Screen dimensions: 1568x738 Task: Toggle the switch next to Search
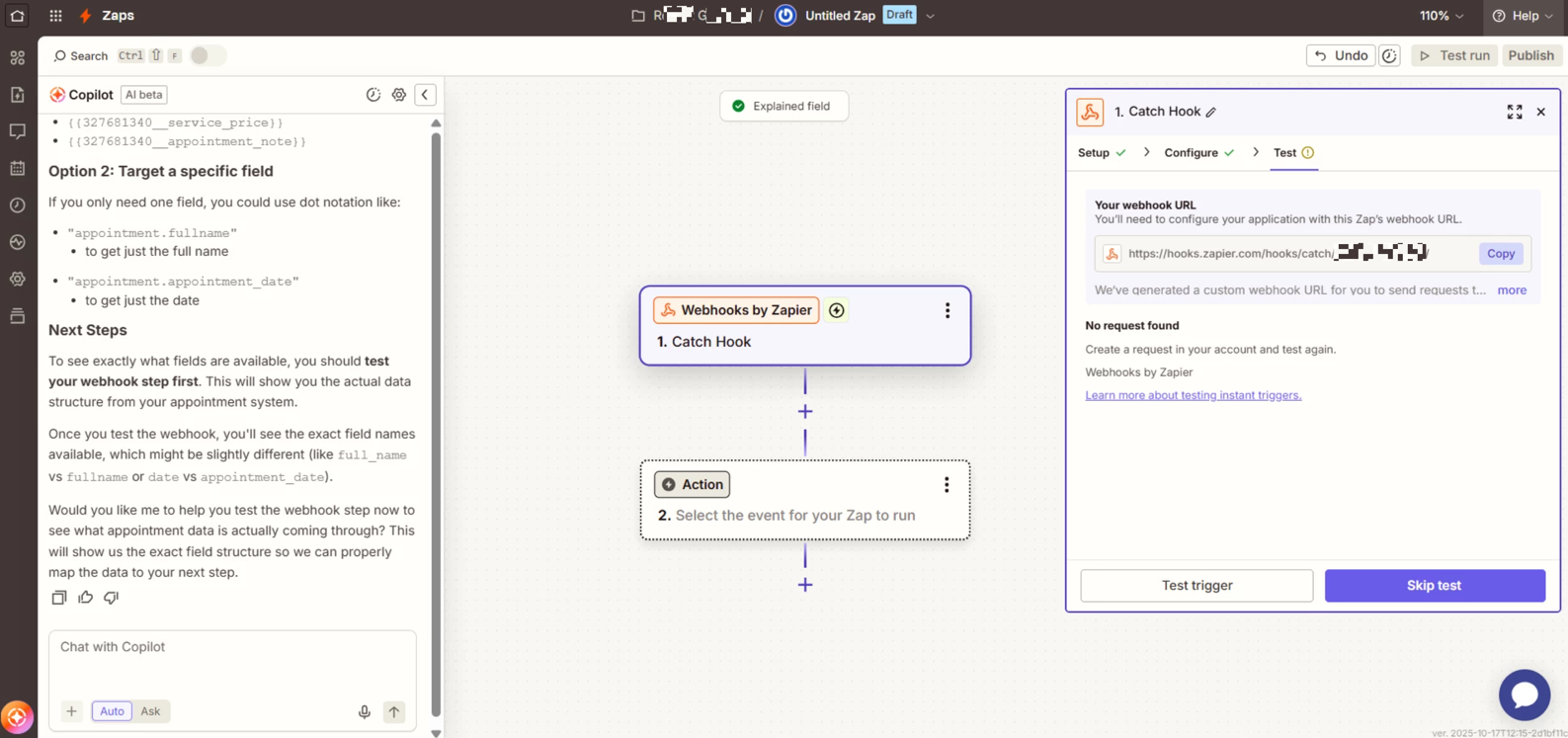tap(207, 56)
